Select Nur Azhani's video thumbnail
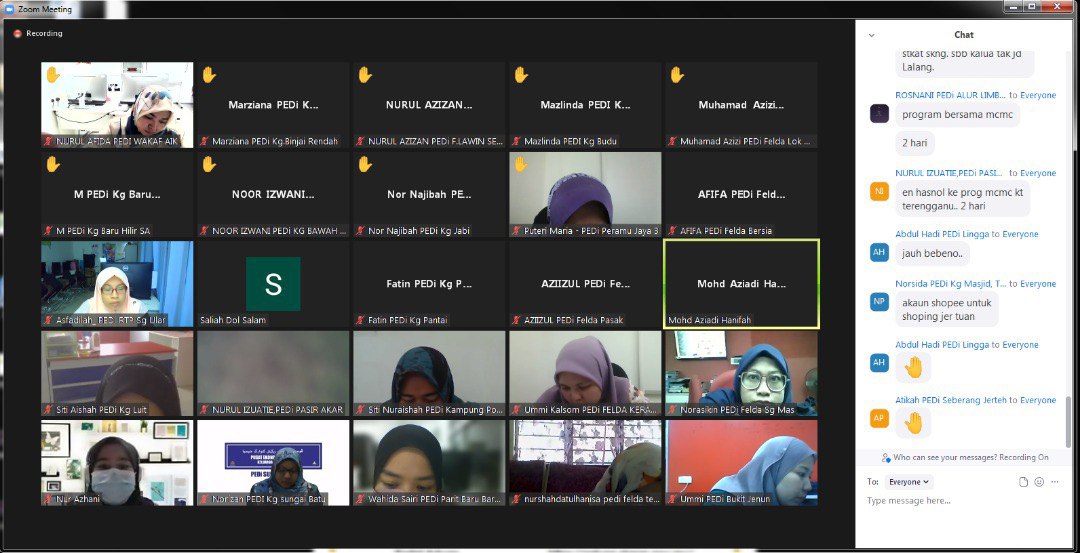The image size is (1080, 553). pyautogui.click(x=117, y=463)
